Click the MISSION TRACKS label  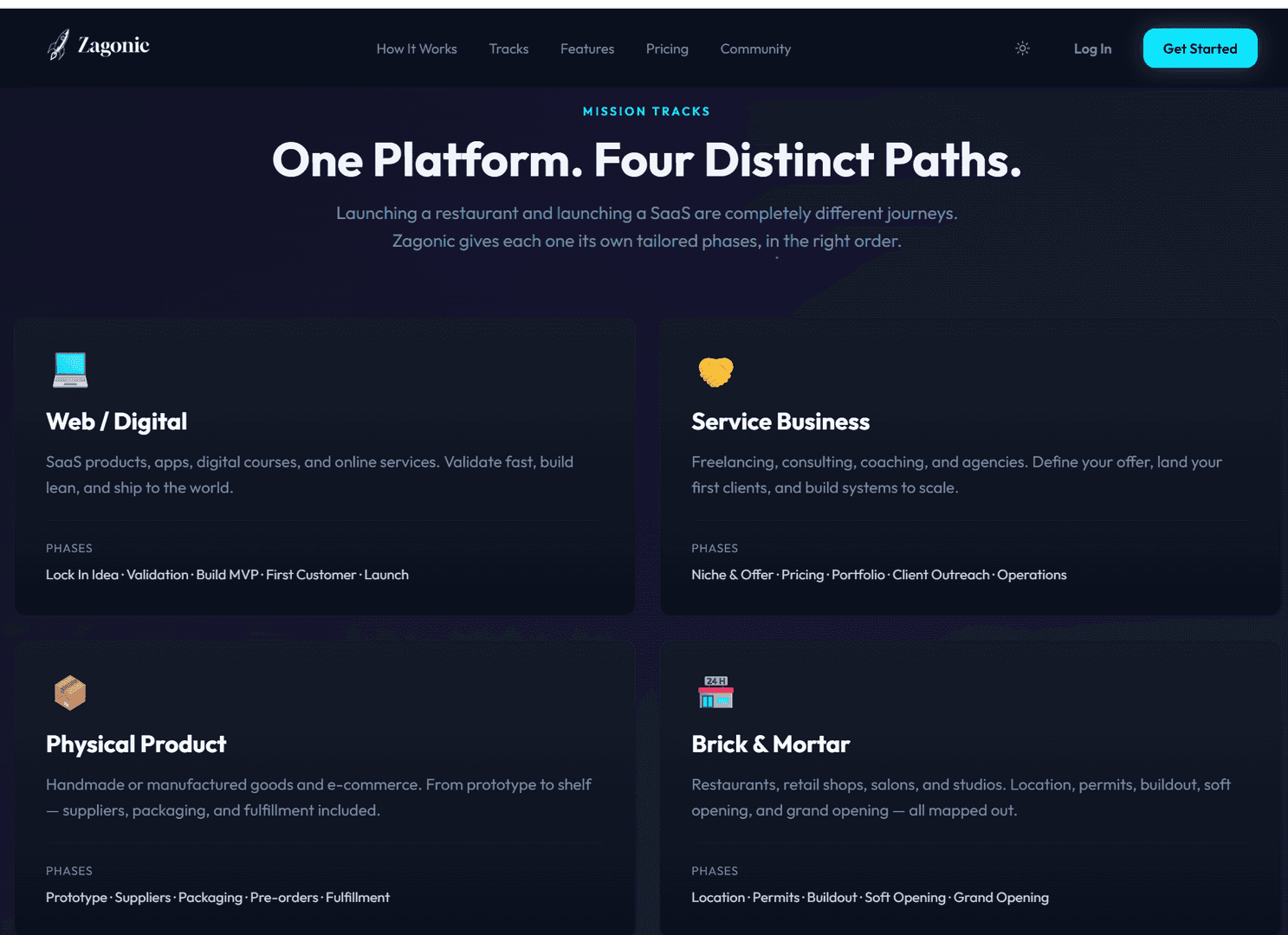click(646, 112)
